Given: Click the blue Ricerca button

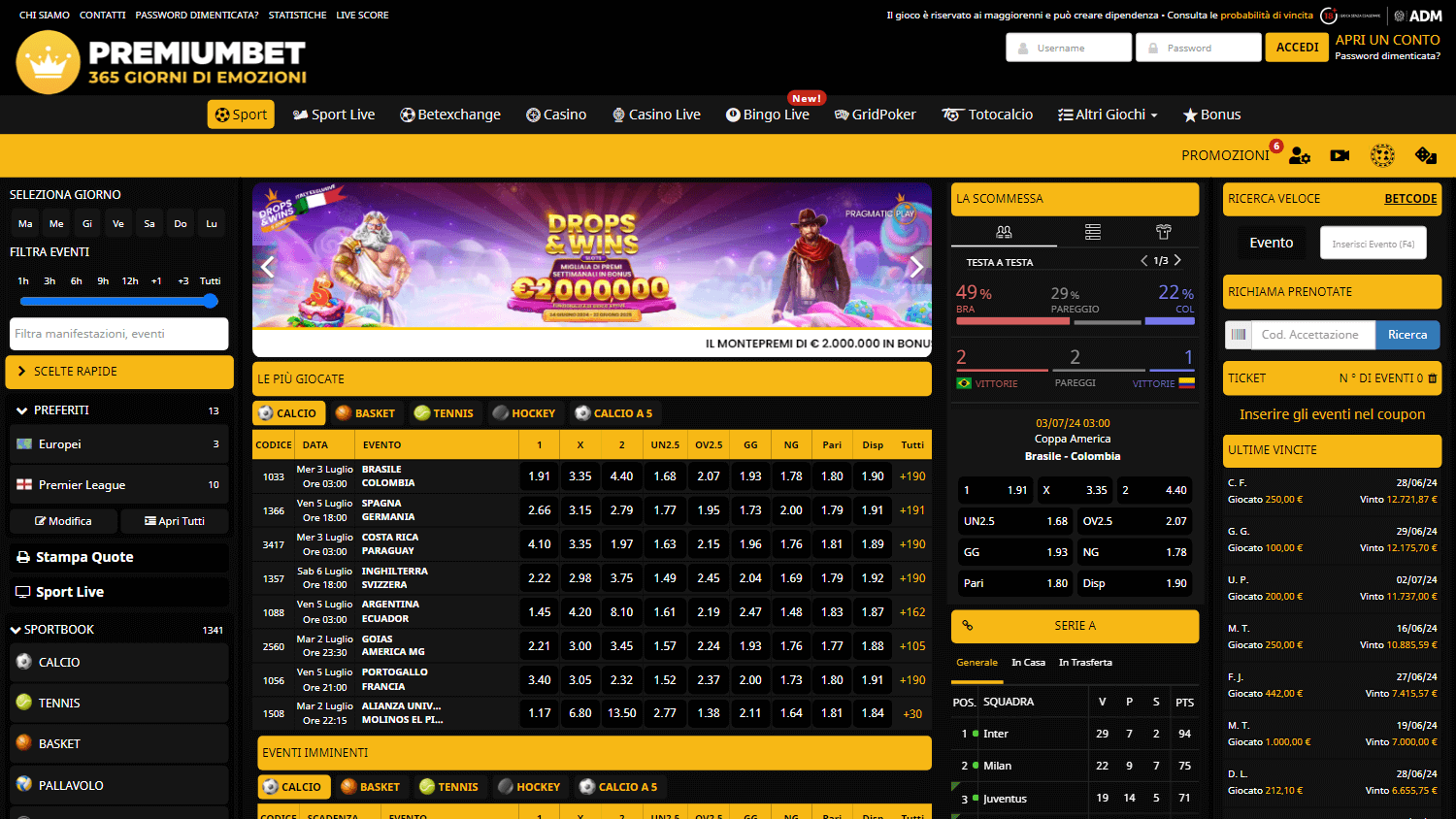Looking at the screenshot, I should (1407, 335).
